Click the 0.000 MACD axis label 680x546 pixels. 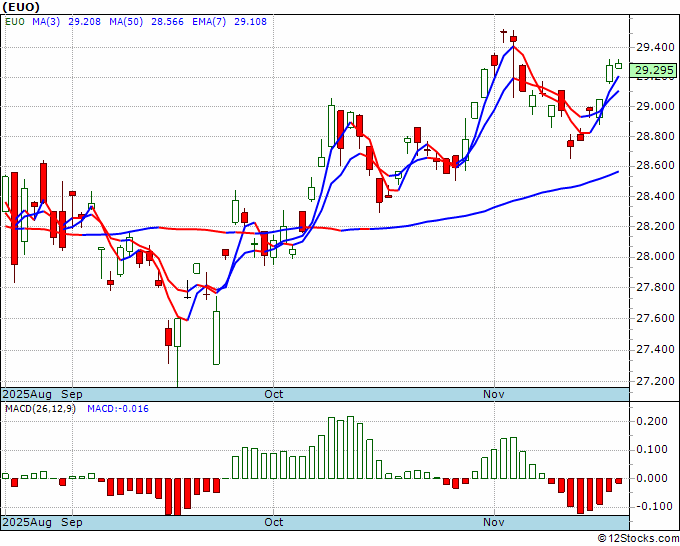click(x=652, y=478)
